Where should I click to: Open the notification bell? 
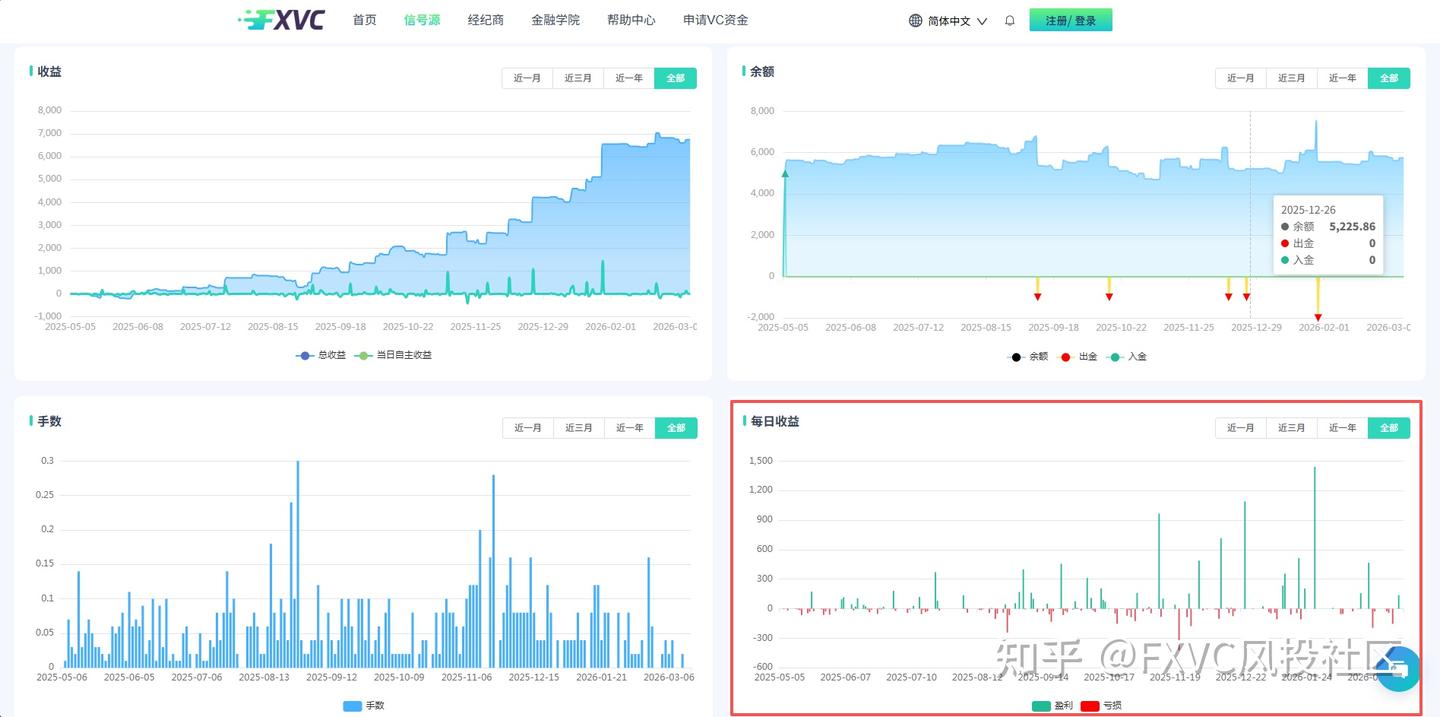coord(1009,20)
